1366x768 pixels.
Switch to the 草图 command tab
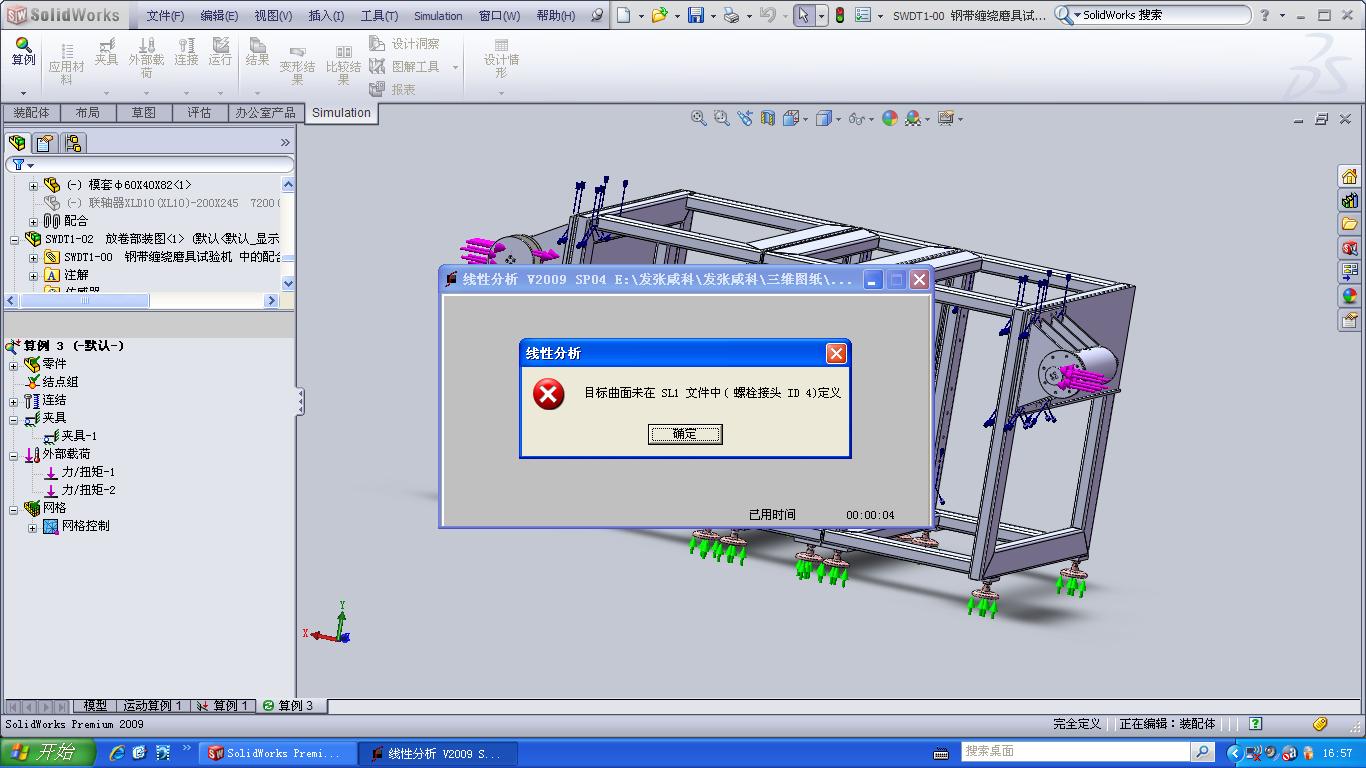[144, 113]
